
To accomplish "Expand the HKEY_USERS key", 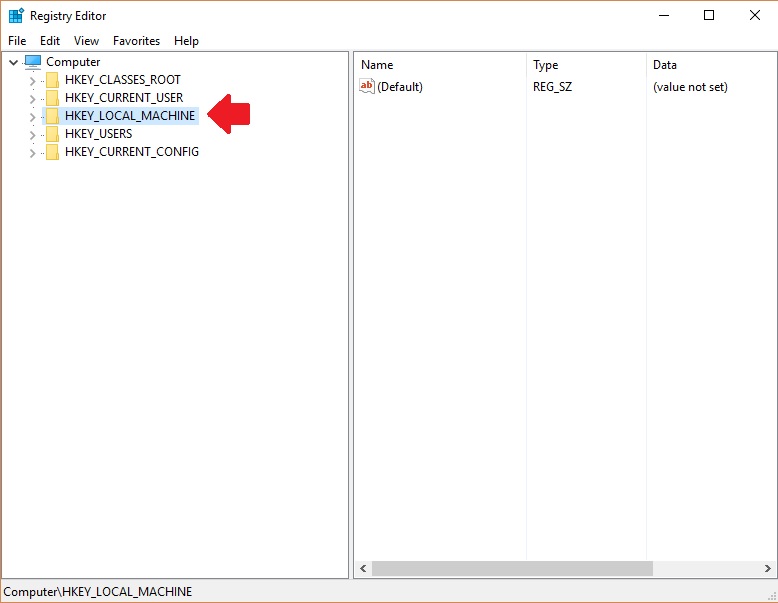I will (x=32, y=134).
